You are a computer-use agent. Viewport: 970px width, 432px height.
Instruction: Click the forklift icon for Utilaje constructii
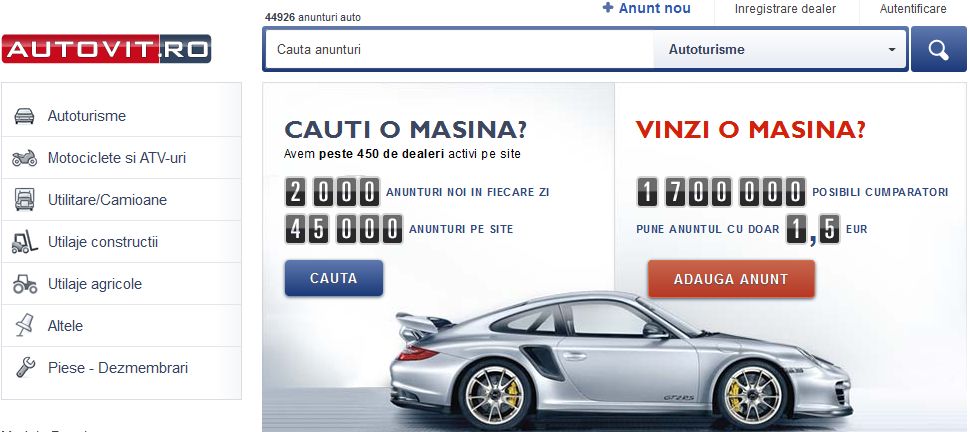(x=24, y=242)
